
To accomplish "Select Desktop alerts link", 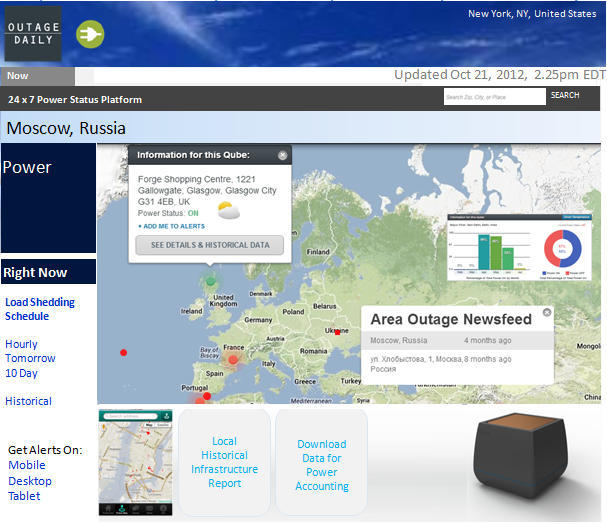I will click(x=30, y=481).
